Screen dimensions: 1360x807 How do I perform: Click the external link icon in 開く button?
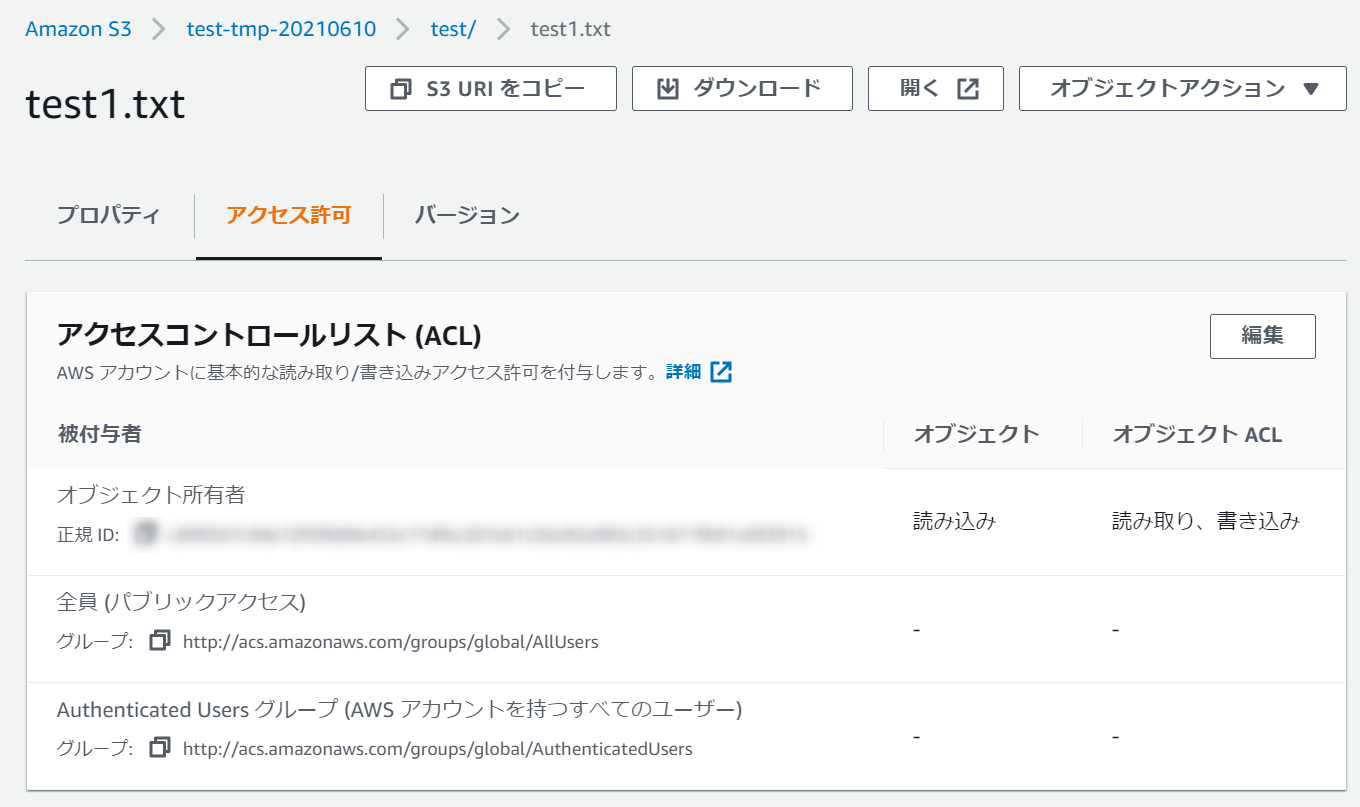click(x=967, y=89)
